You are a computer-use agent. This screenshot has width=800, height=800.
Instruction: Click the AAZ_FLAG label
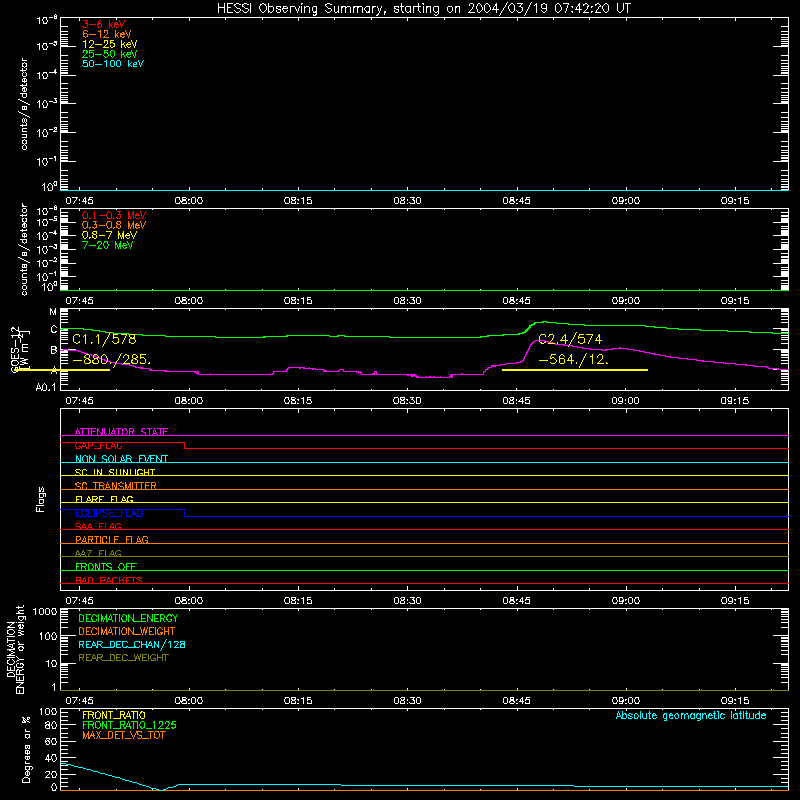pos(98,553)
